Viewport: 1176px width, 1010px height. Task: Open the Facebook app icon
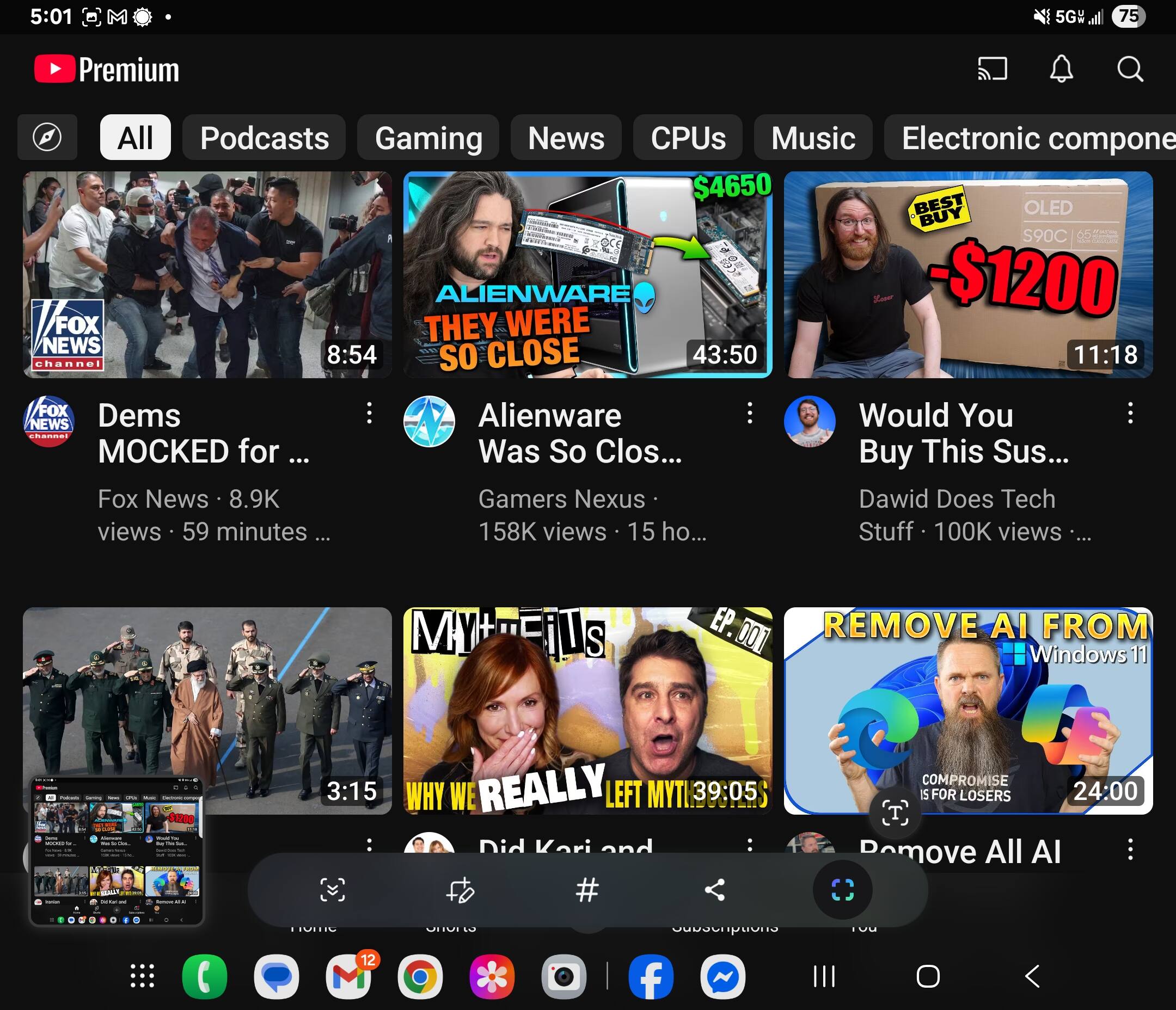pyautogui.click(x=651, y=976)
